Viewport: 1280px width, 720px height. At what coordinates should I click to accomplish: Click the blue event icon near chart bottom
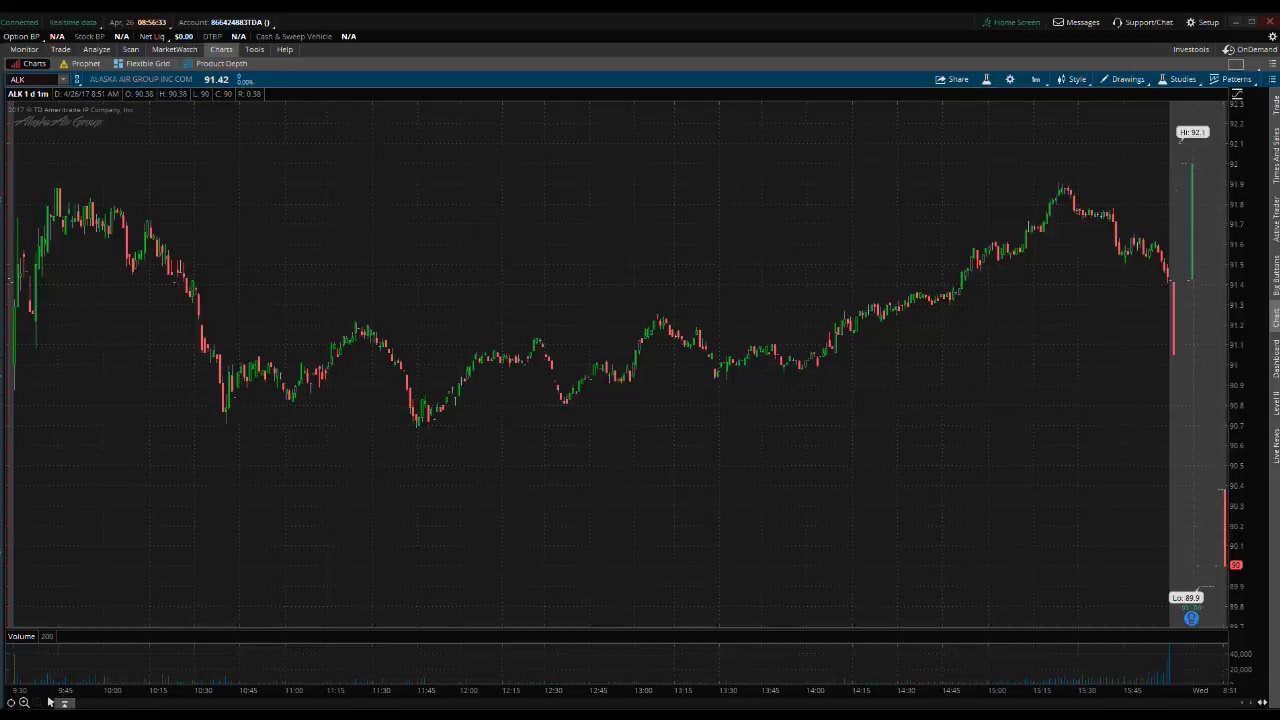pos(1191,619)
